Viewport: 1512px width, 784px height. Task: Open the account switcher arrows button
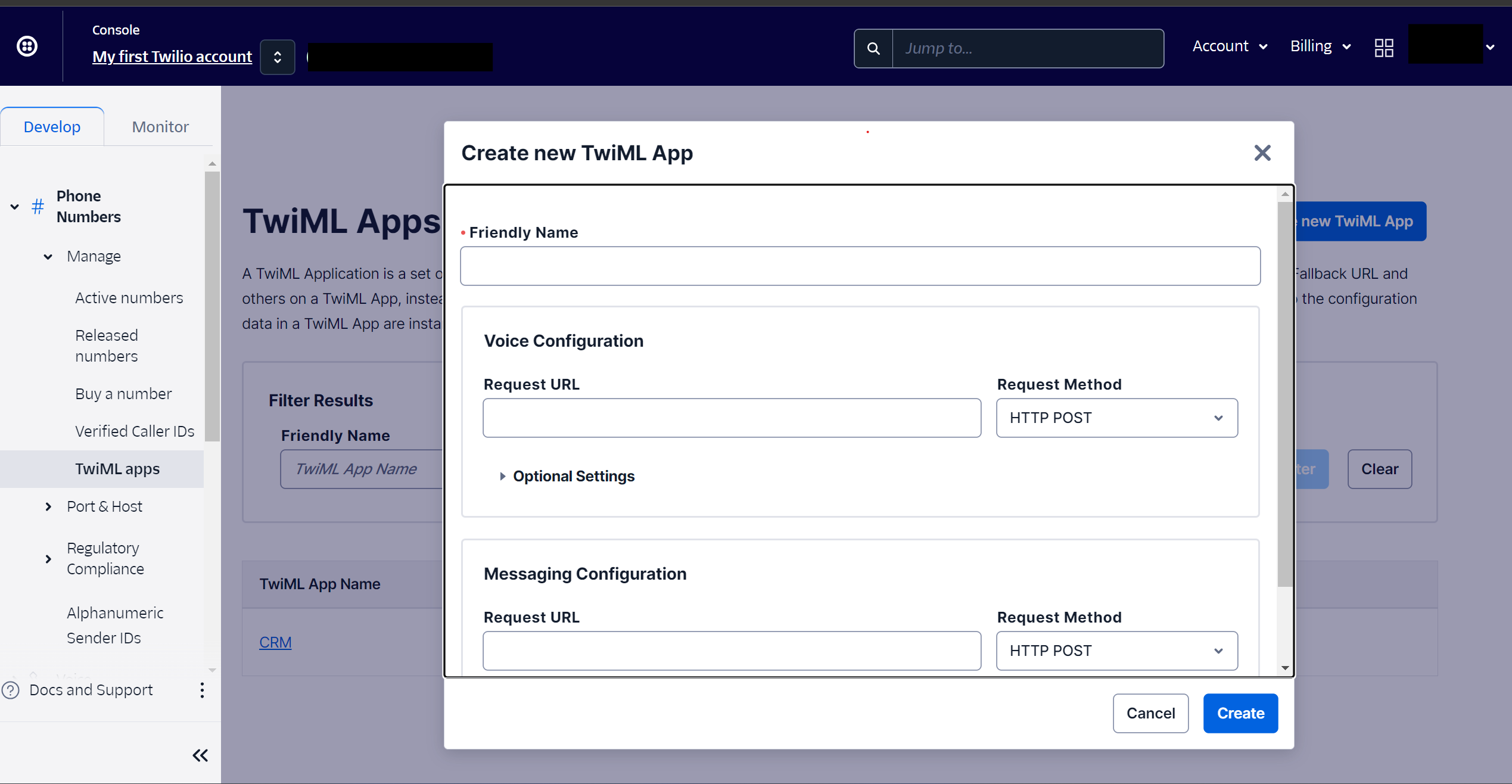278,57
